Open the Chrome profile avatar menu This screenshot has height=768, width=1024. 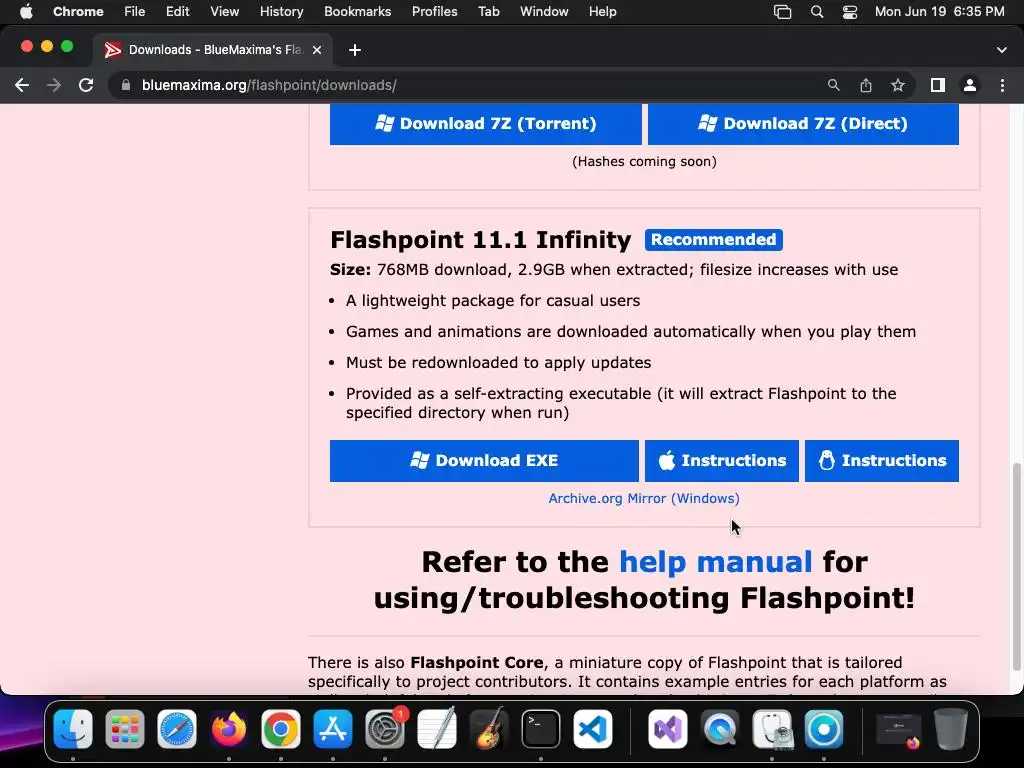click(x=970, y=85)
